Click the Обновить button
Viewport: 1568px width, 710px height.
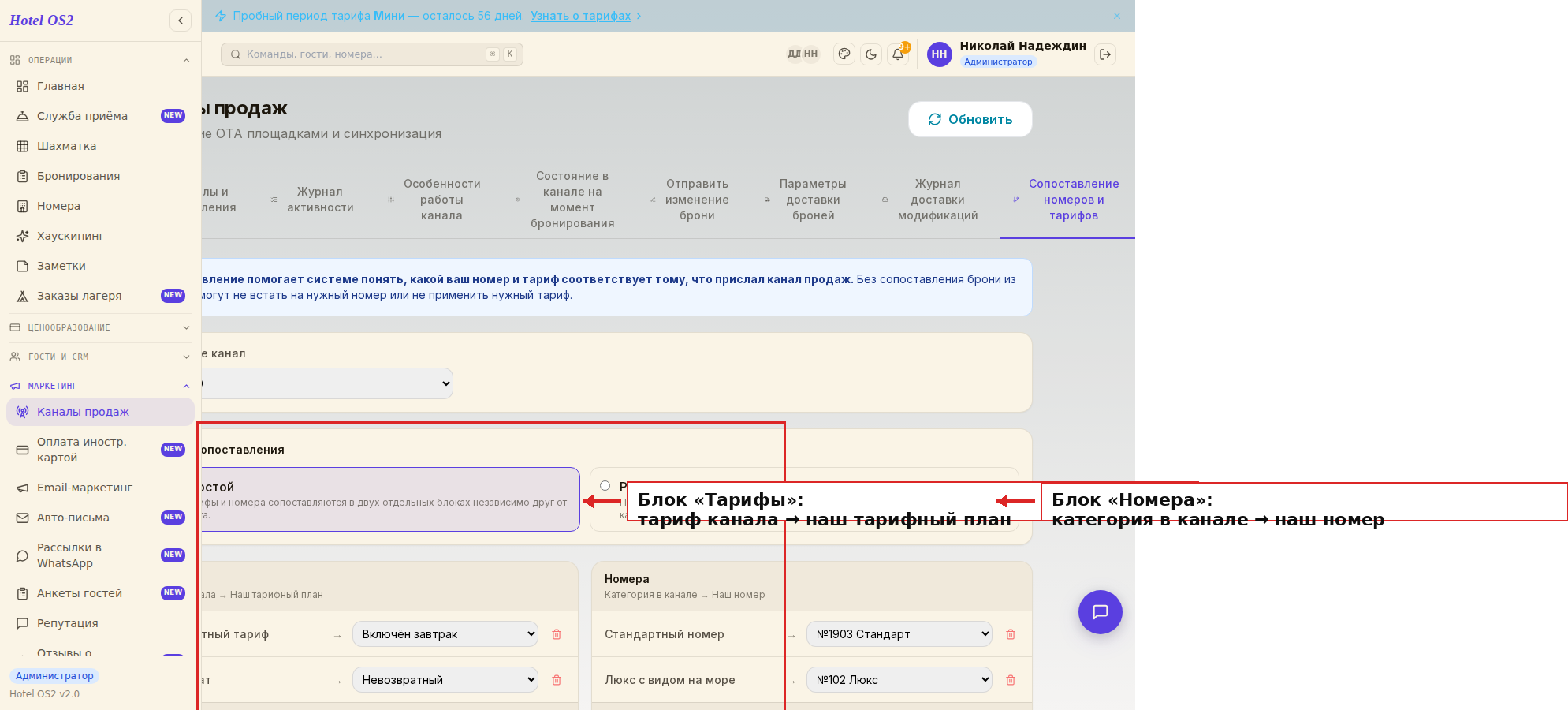(970, 119)
